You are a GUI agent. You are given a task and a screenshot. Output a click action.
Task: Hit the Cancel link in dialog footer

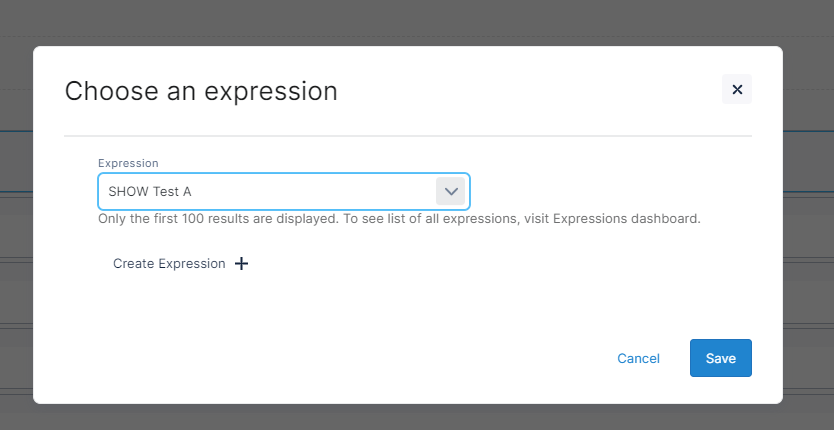point(638,358)
